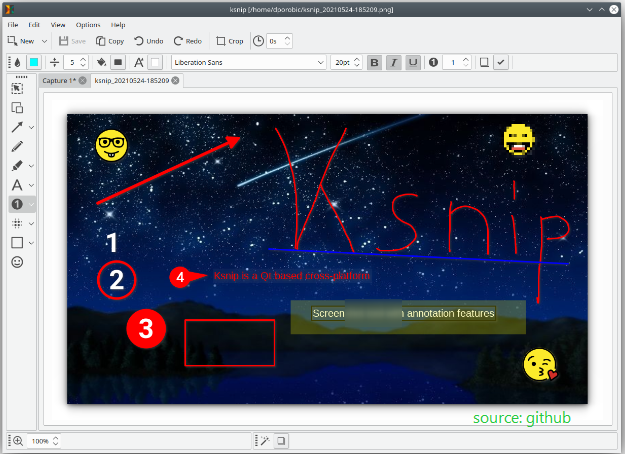Viewport: 625px width, 454px height.
Task: Click the 20pt font size spinbox
Action: (x=346, y=62)
